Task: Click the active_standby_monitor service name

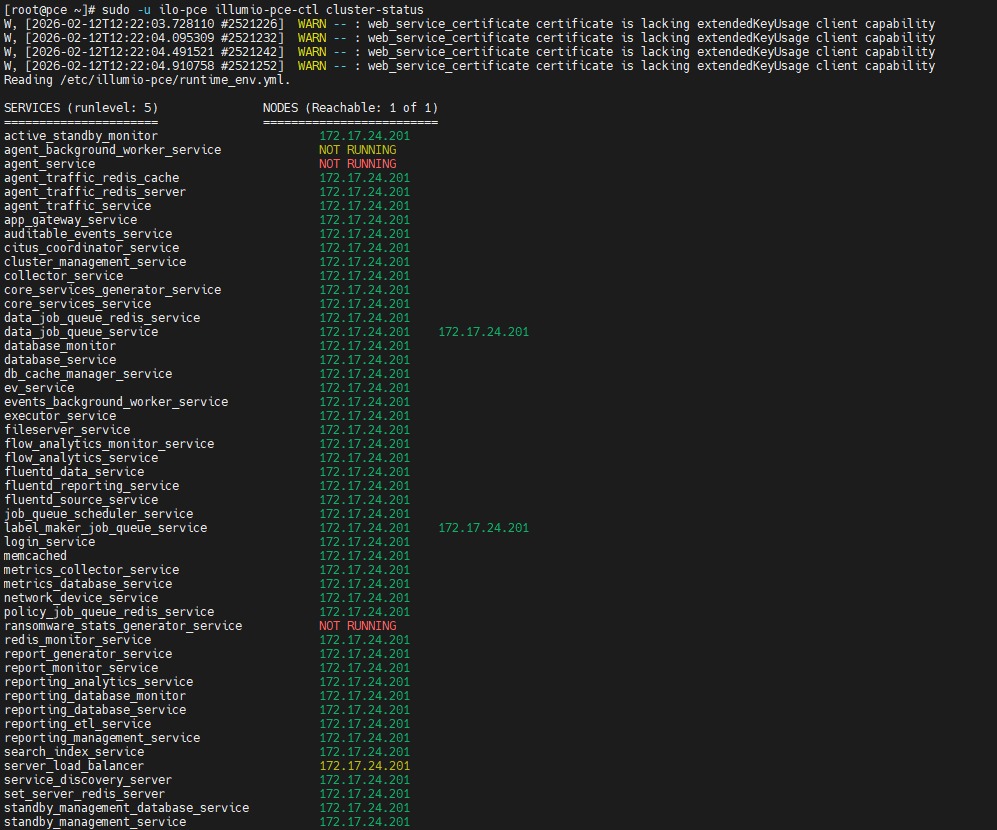Action: coord(81,135)
